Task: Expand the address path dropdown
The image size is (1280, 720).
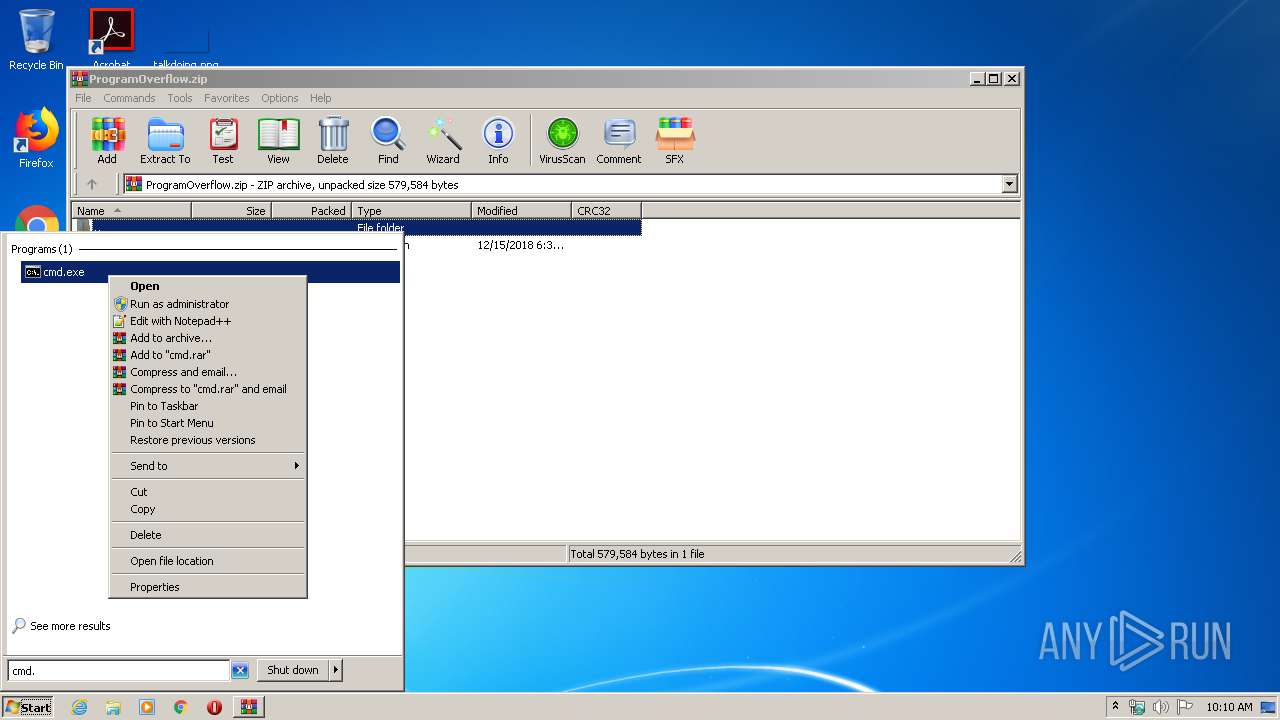Action: click(x=1009, y=184)
